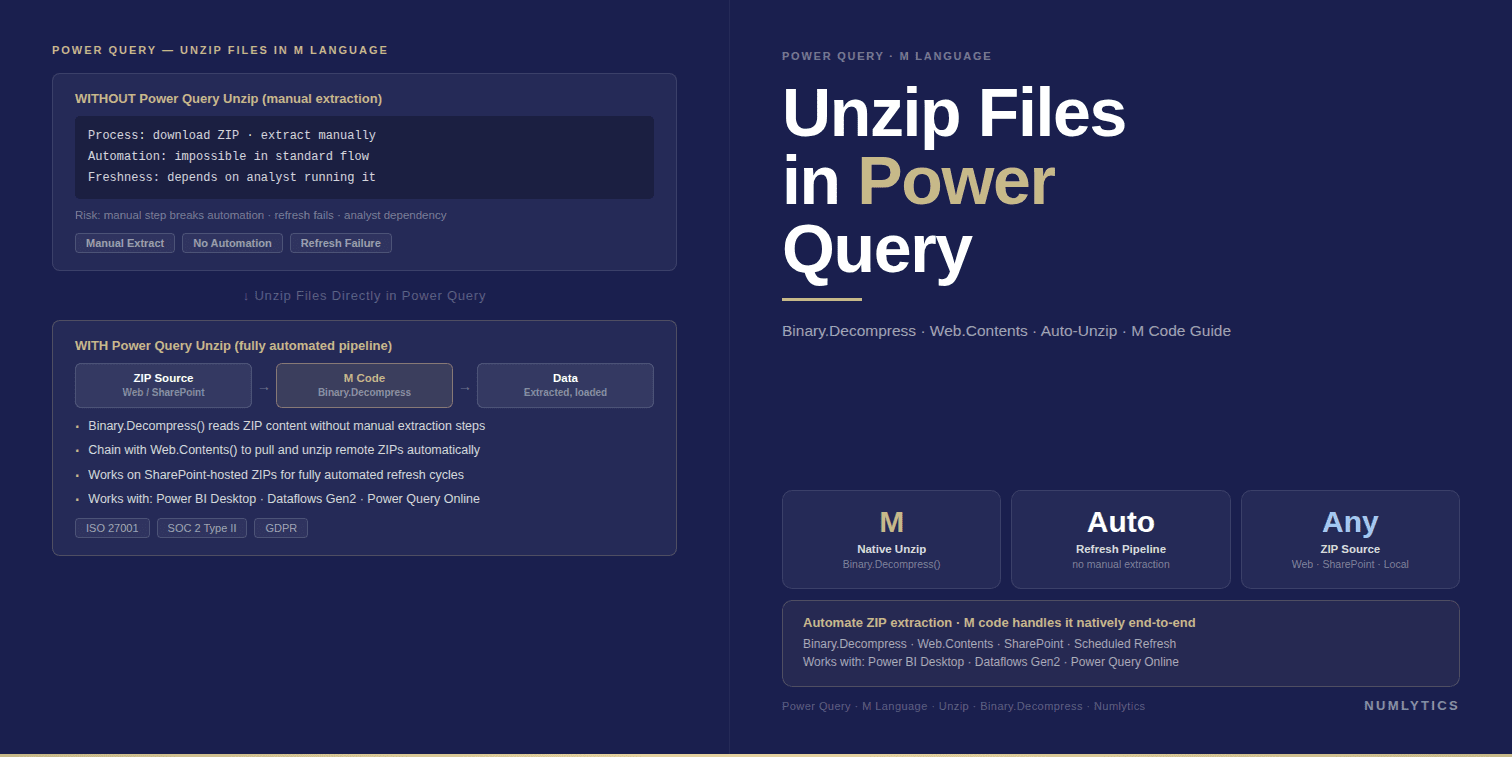Click the SOC 2 Type II badge
This screenshot has width=1512, height=757.
(202, 528)
